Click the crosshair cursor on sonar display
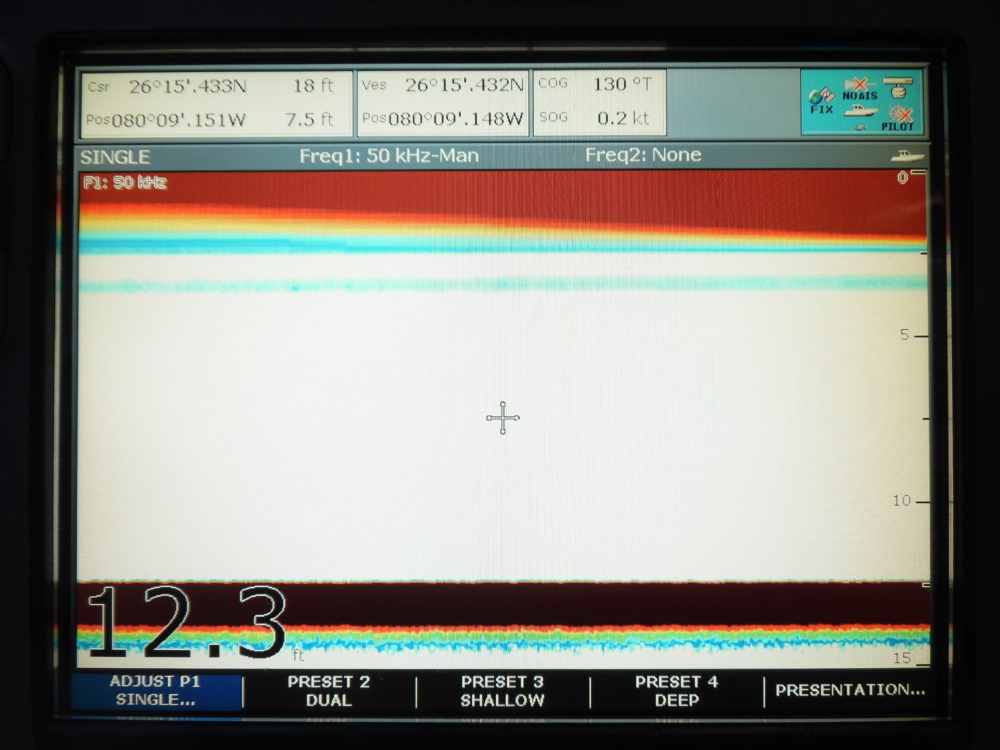 pos(503,418)
